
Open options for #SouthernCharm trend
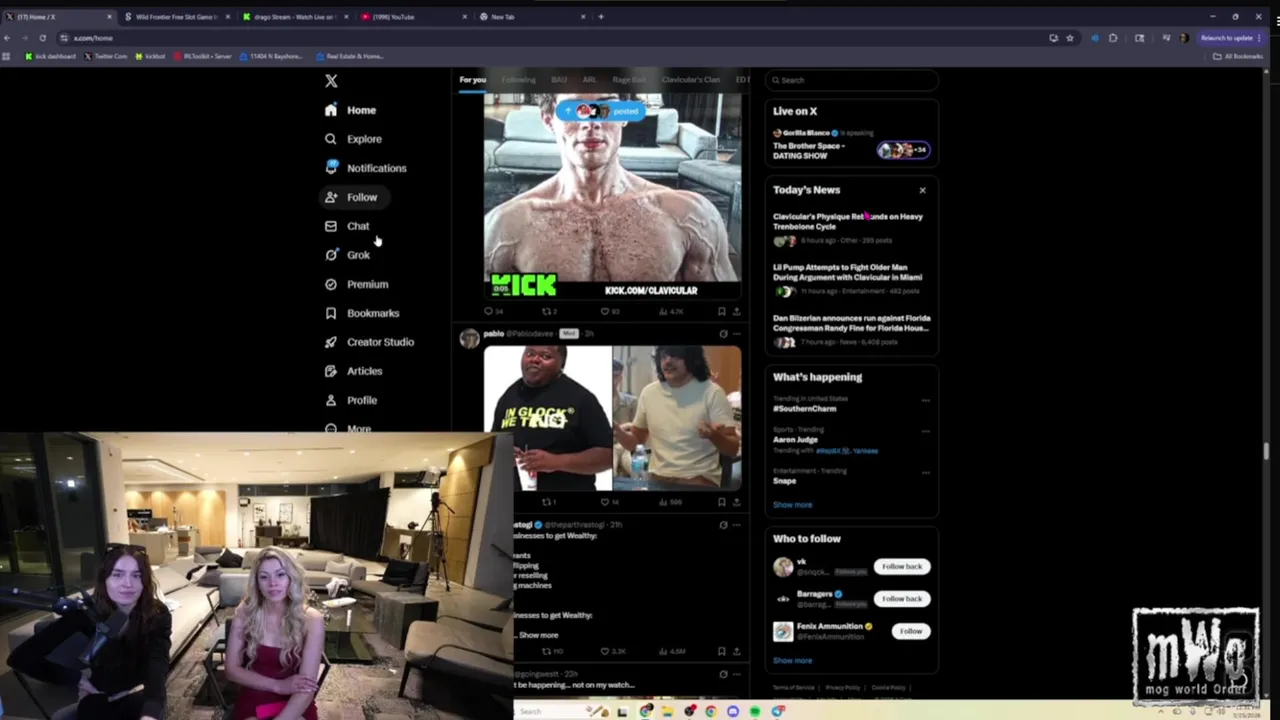click(x=925, y=400)
